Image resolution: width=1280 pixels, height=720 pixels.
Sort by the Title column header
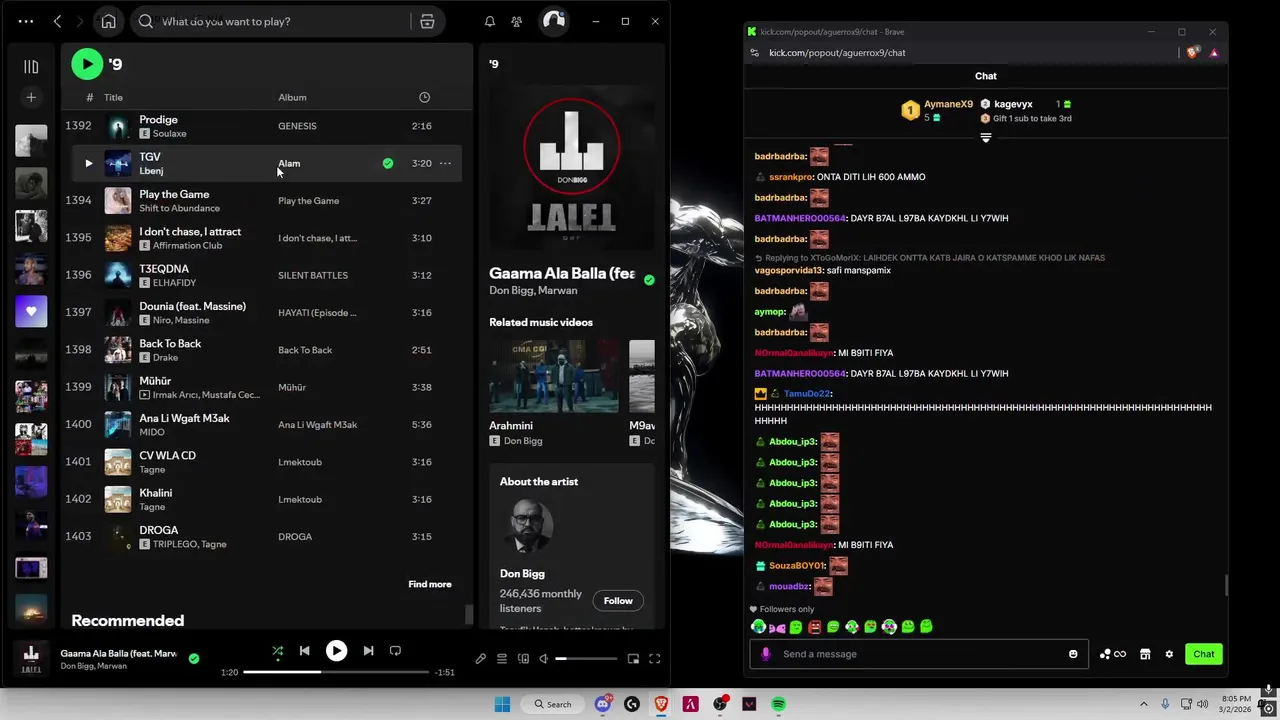coord(113,97)
